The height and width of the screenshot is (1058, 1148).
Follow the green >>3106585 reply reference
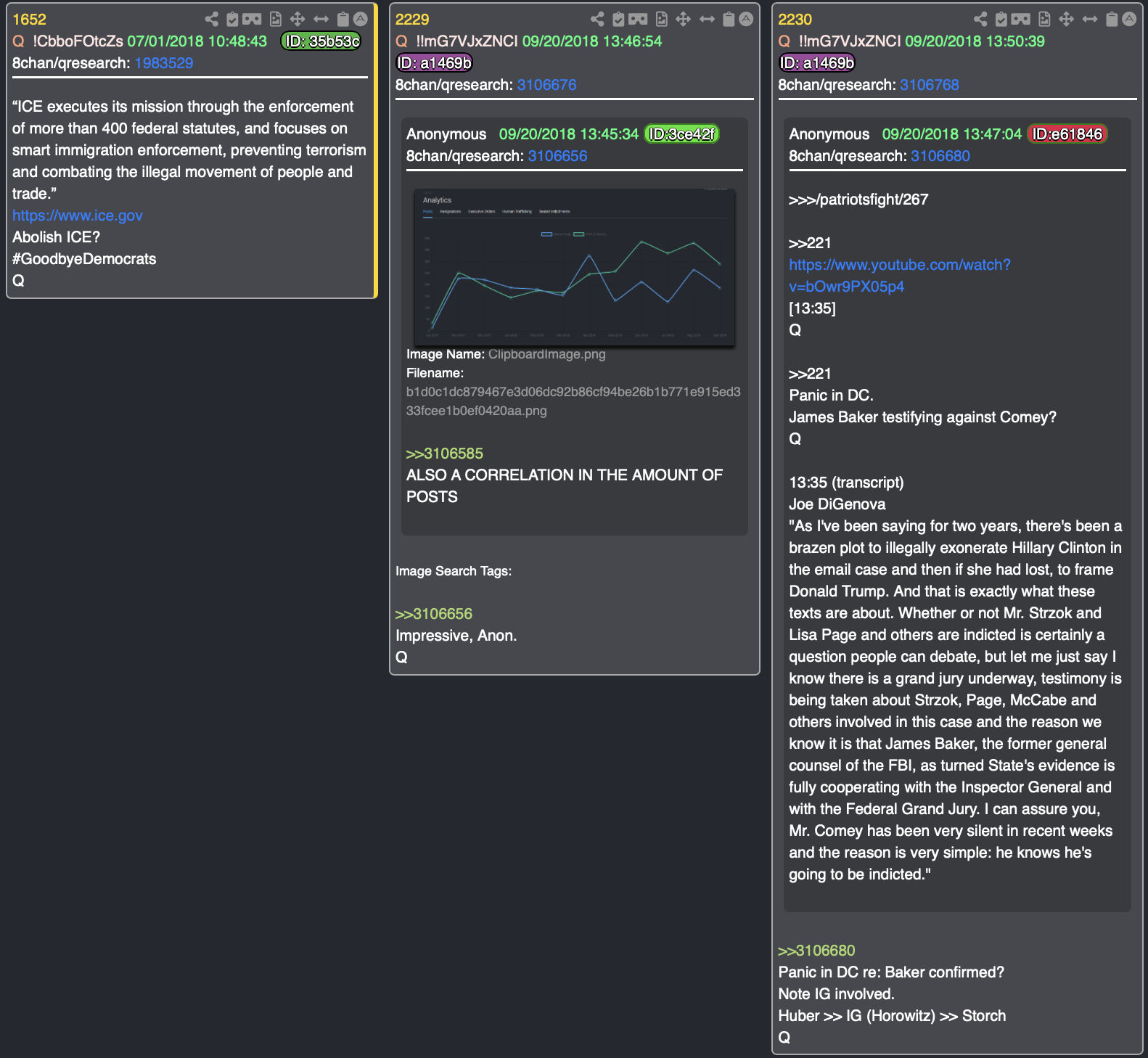(445, 454)
